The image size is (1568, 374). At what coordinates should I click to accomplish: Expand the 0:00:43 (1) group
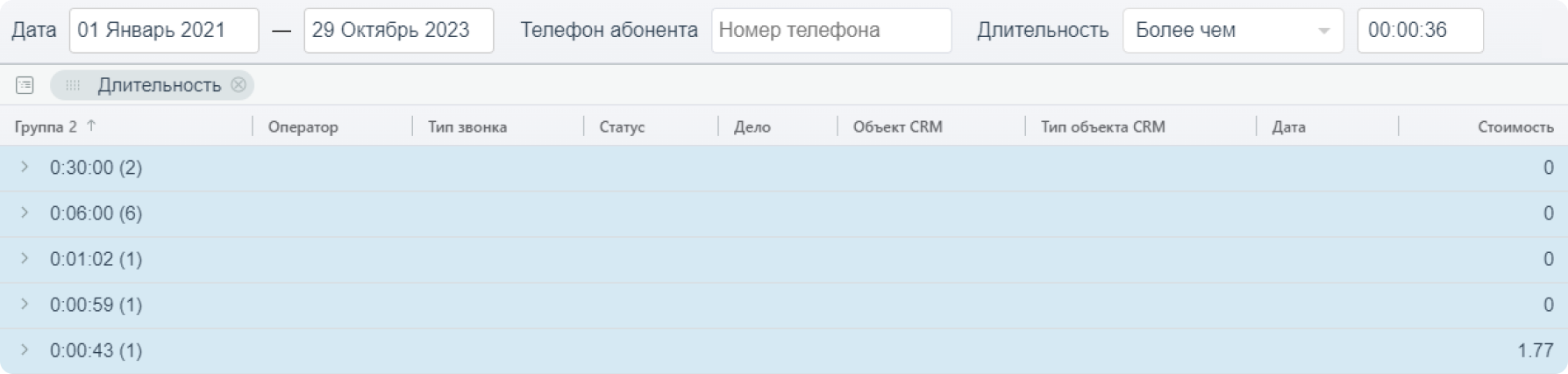point(25,349)
